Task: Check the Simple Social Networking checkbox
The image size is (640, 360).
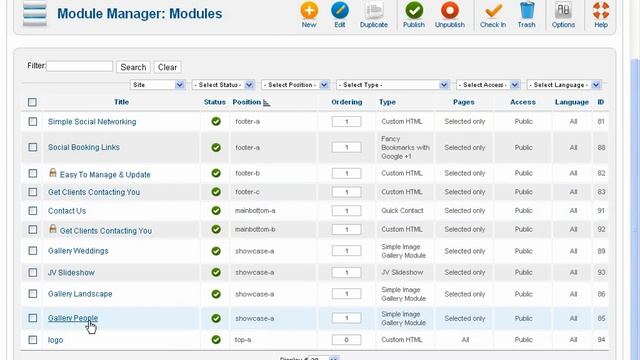Action: coord(33,122)
